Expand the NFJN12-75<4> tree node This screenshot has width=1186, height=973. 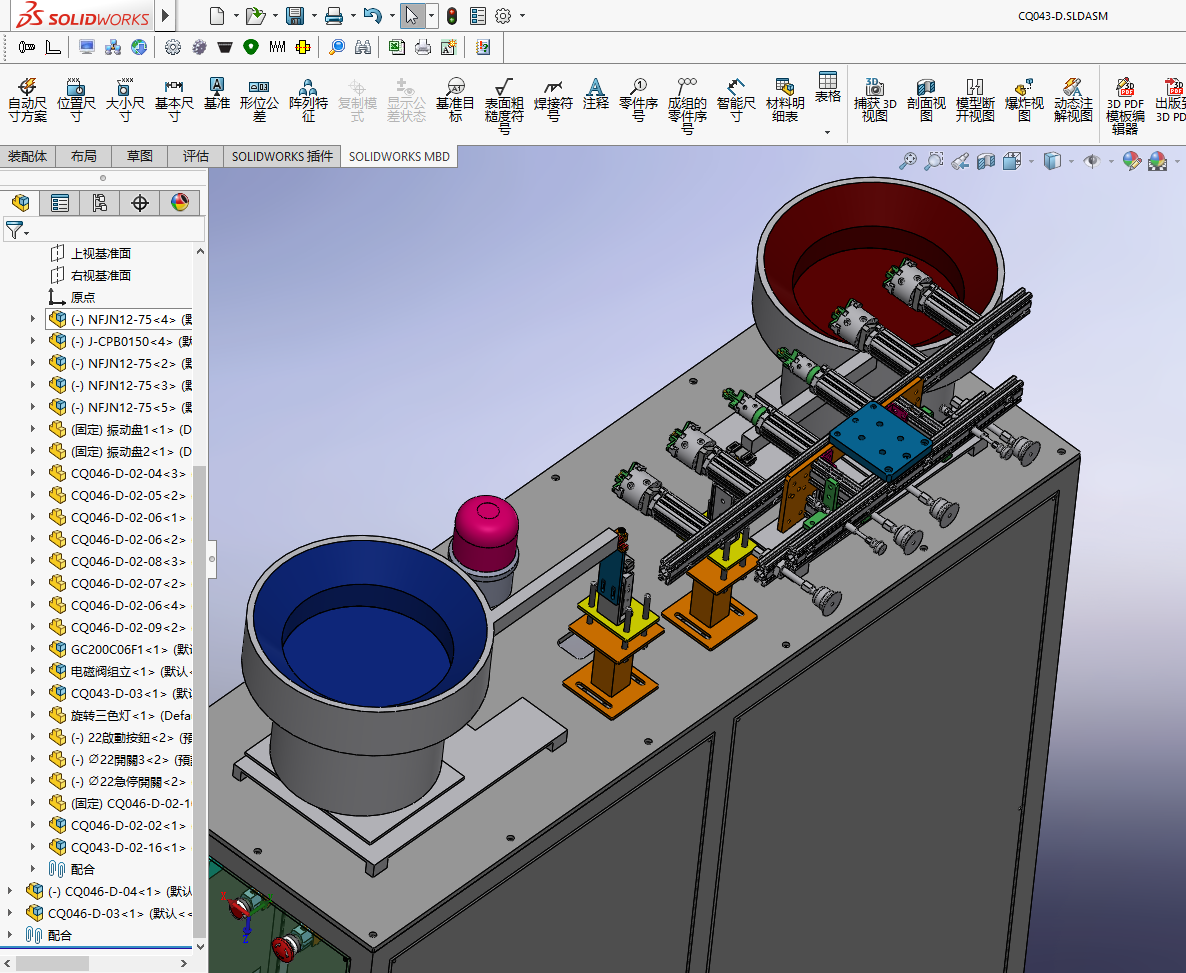pos(33,319)
